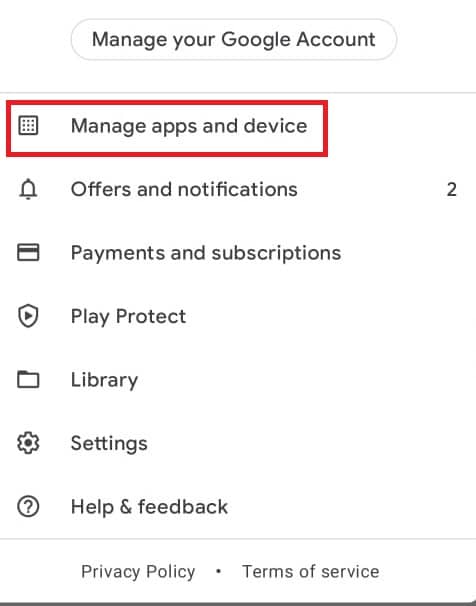The height and width of the screenshot is (606, 476).
Task: Click the Library folder icon
Action: [x=28, y=379]
